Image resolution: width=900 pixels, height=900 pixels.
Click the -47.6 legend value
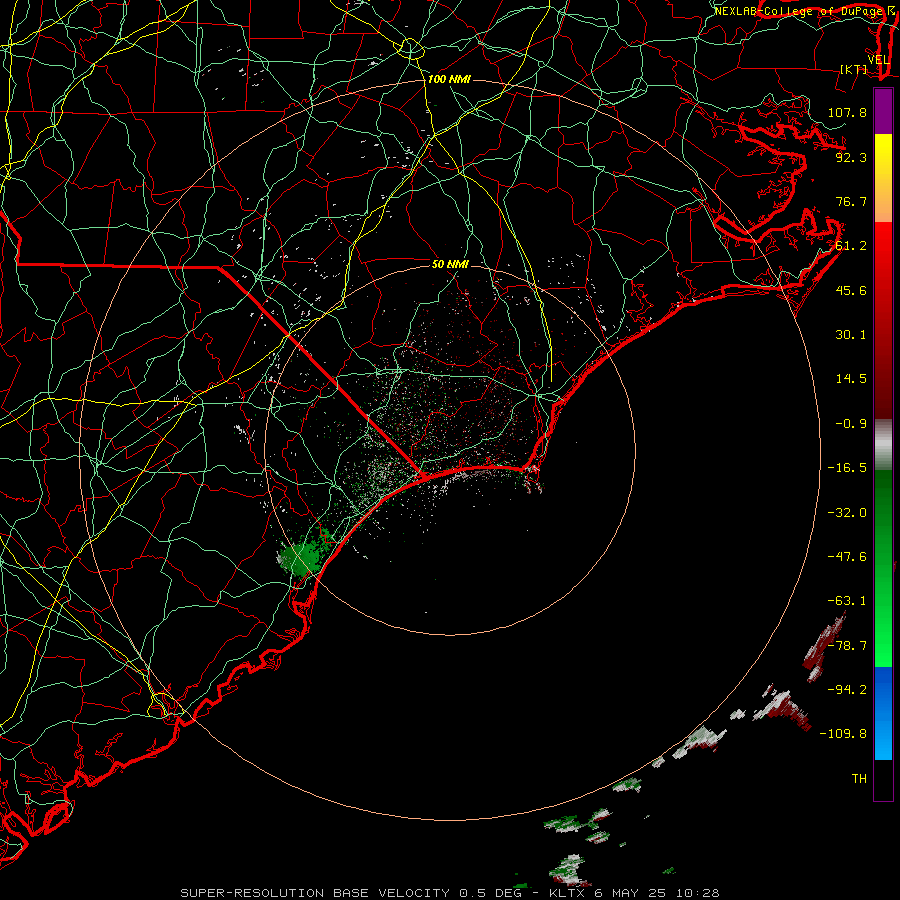pyautogui.click(x=847, y=557)
